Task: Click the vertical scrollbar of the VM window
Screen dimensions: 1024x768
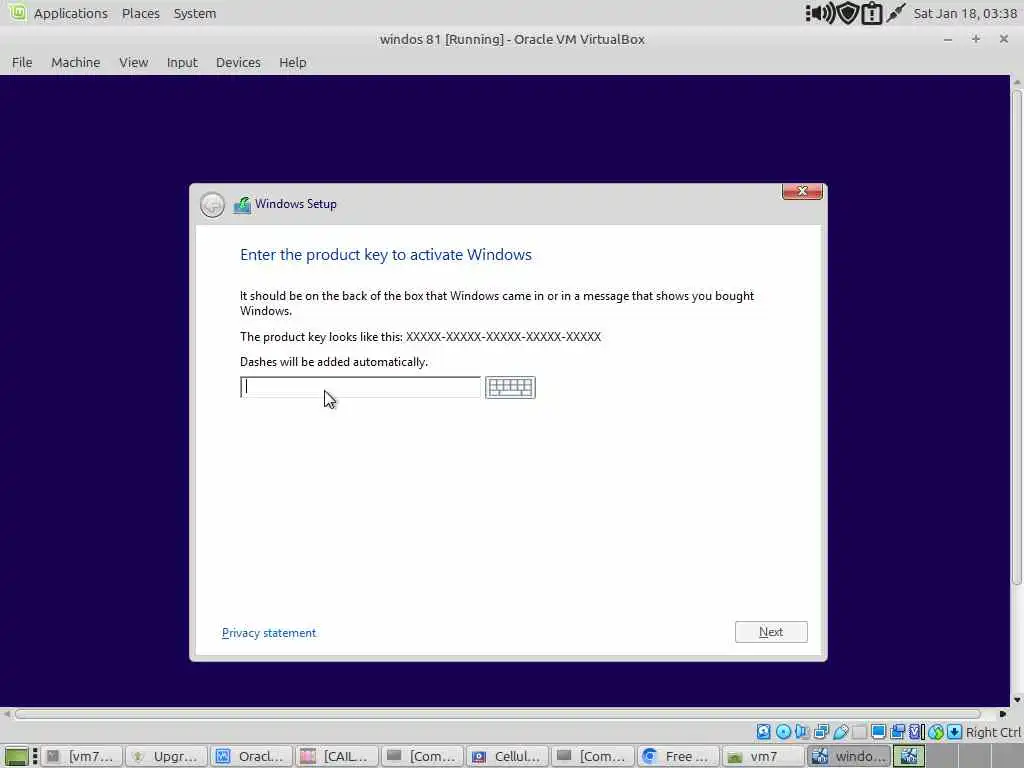Action: pos(1017,337)
